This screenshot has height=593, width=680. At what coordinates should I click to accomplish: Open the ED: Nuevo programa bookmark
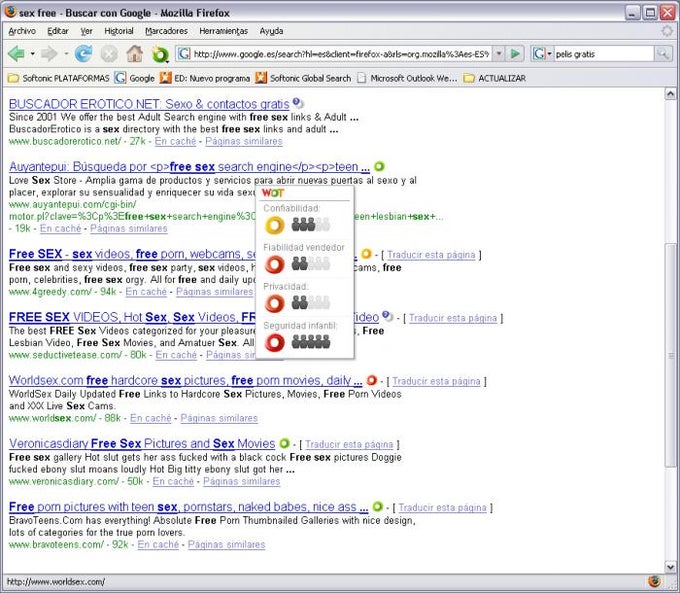205,78
